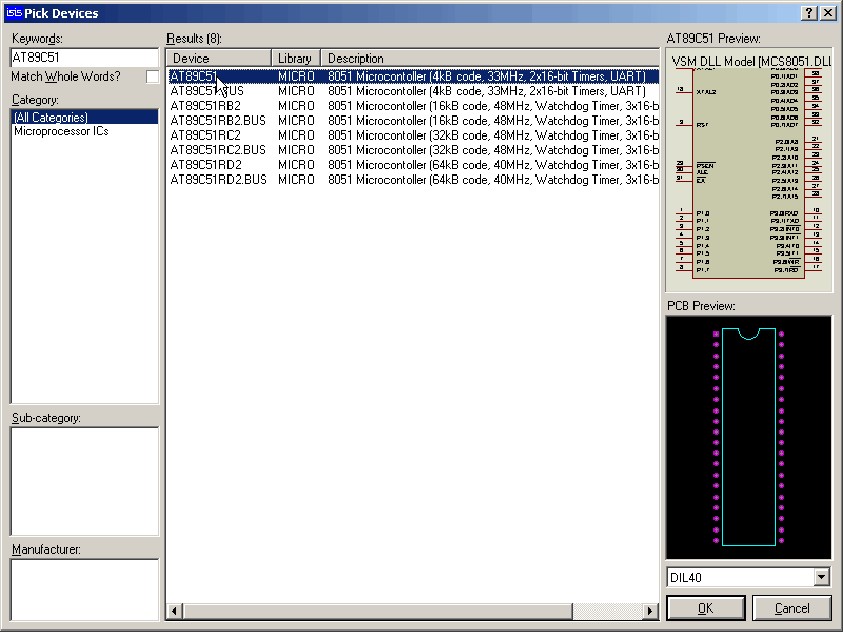Click the empty Sub-category list box
This screenshot has height=632, width=843.
pos(84,482)
